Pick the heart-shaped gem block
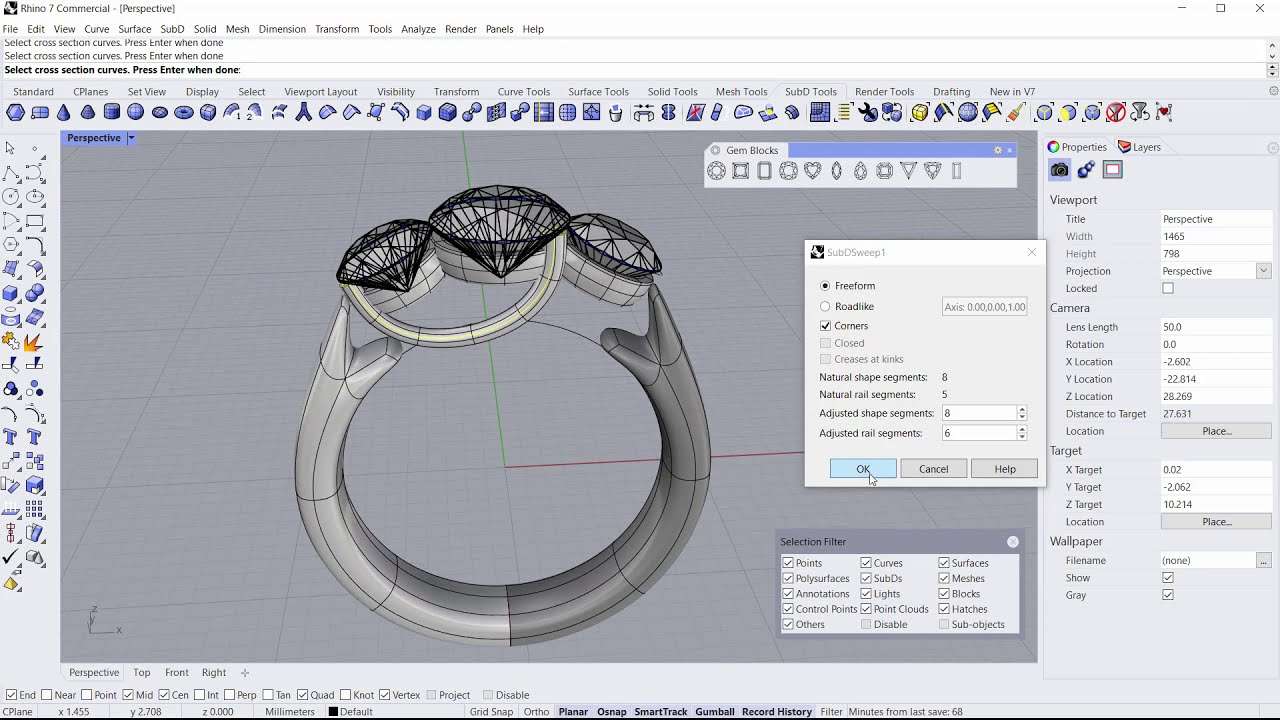The width and height of the screenshot is (1280, 720). 812,171
